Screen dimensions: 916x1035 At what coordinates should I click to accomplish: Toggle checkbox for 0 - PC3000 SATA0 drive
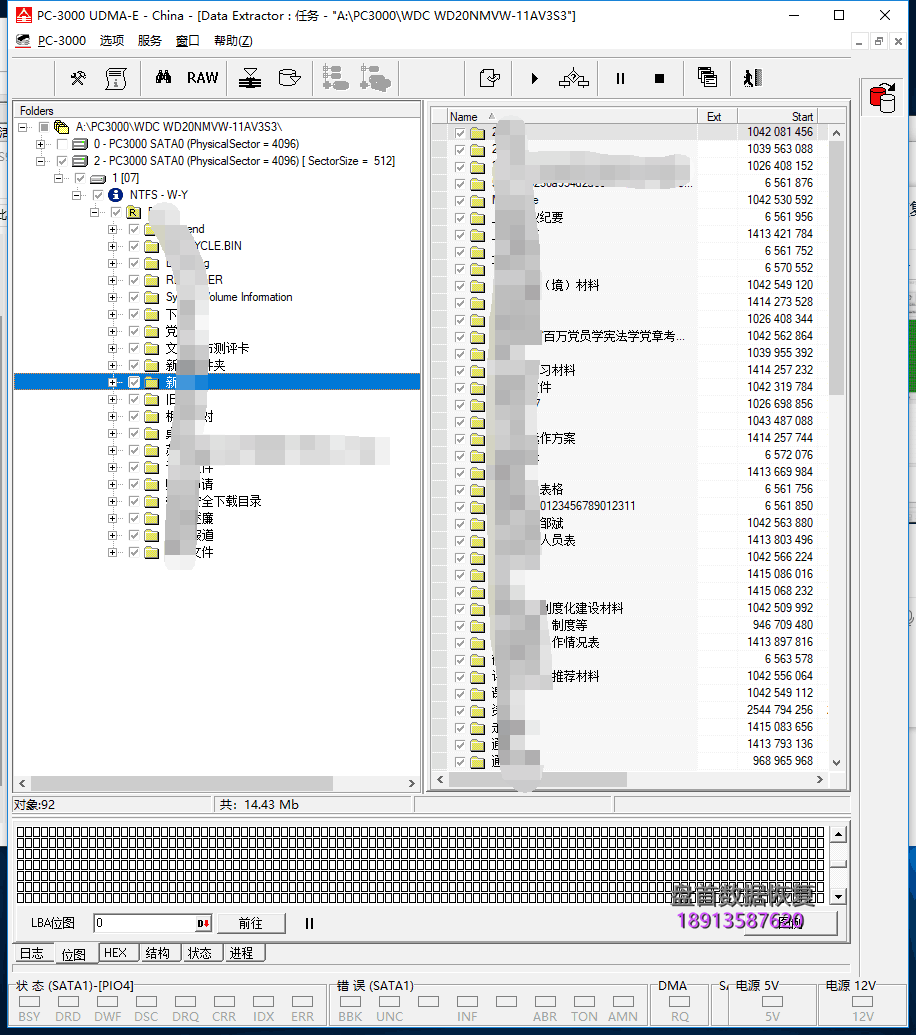click(x=63, y=144)
